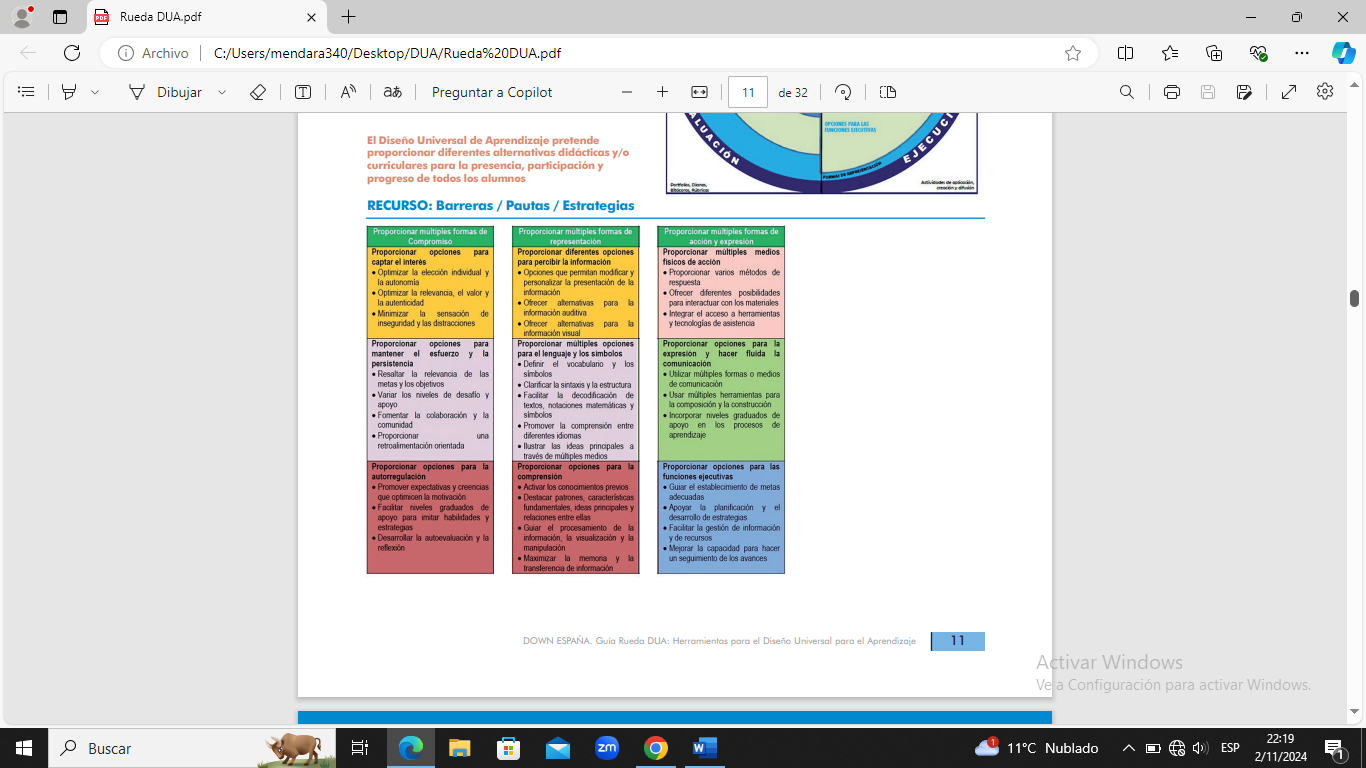
Task: Rotate the PDF page
Action: 843,92
